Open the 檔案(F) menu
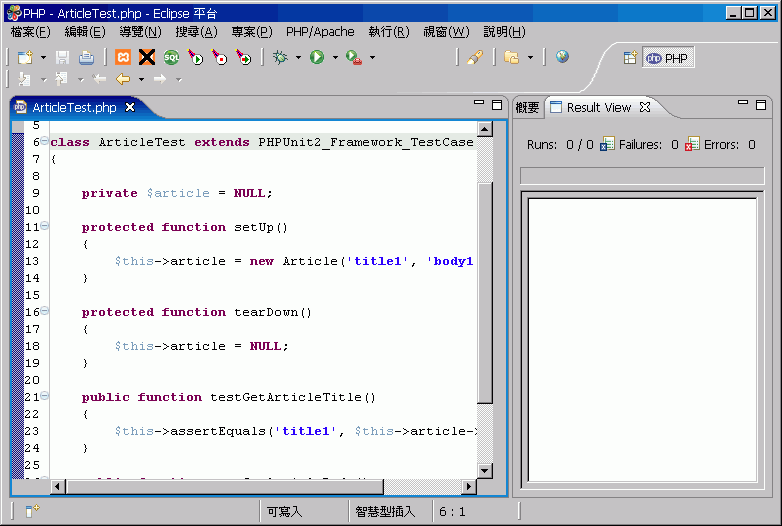 point(30,32)
